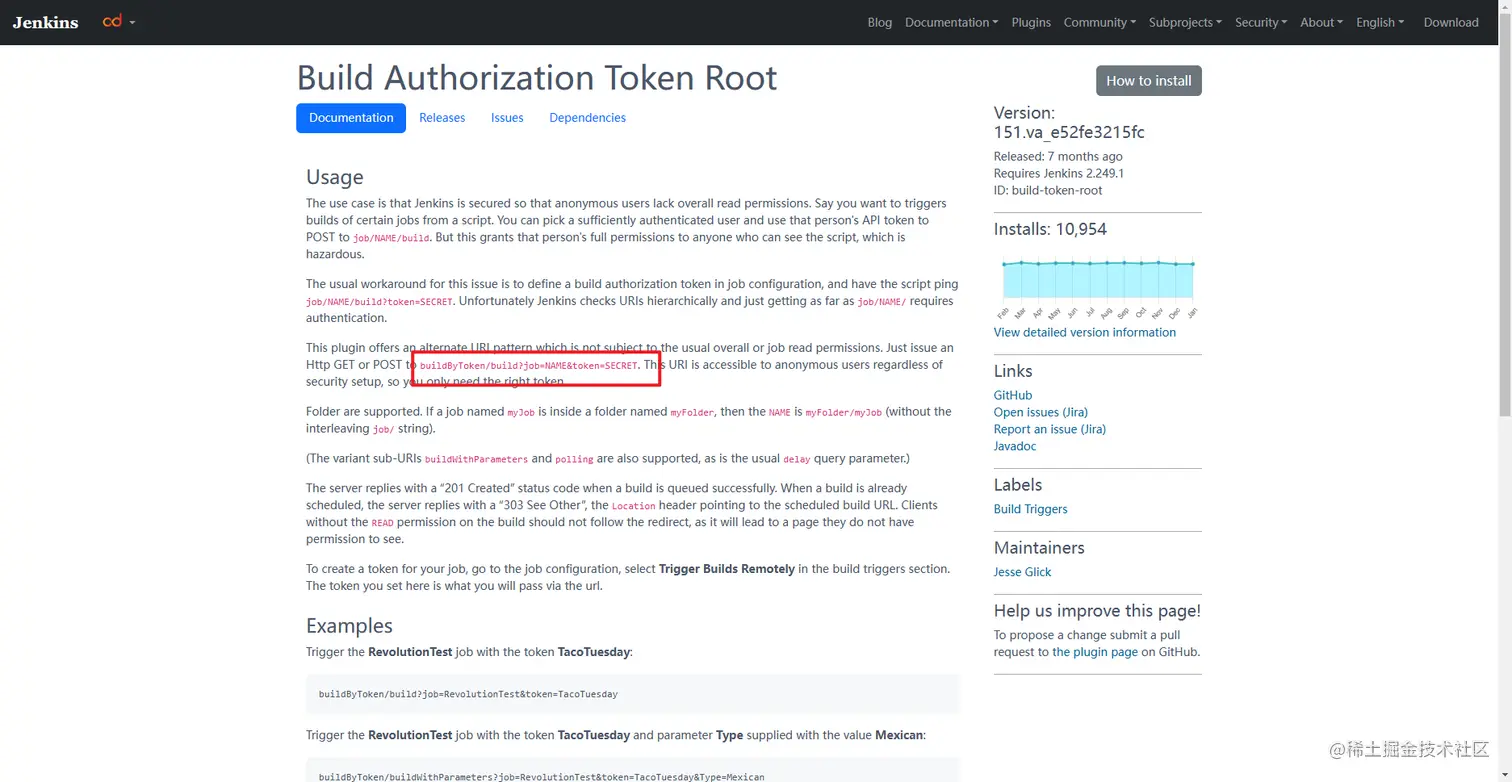1512x782 pixels.
Task: Expand the Documentation dropdown menu
Action: 951,22
